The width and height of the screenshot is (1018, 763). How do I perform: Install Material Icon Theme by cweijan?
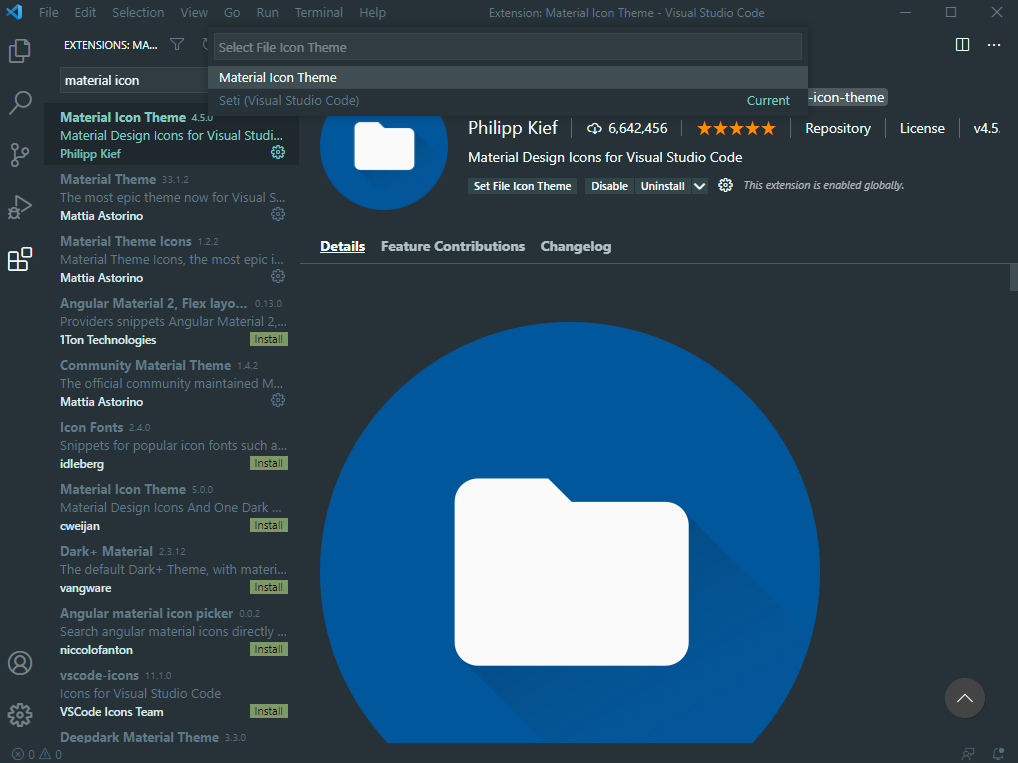pos(269,525)
